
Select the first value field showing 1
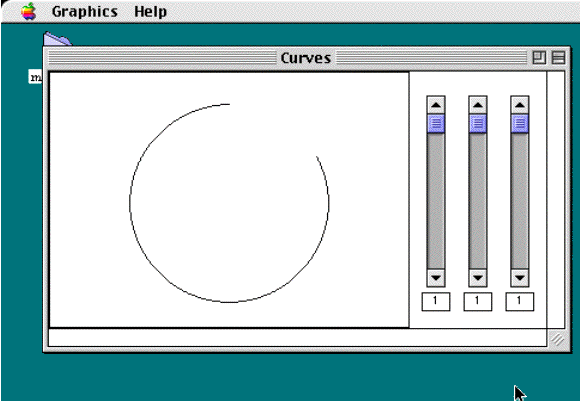pyautogui.click(x=436, y=301)
